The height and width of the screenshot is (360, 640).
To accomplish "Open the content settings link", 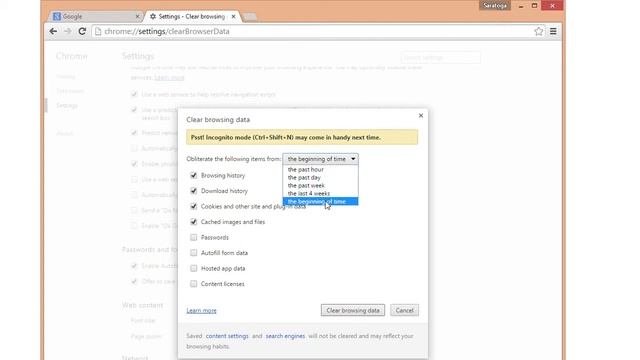I will click(227, 336).
